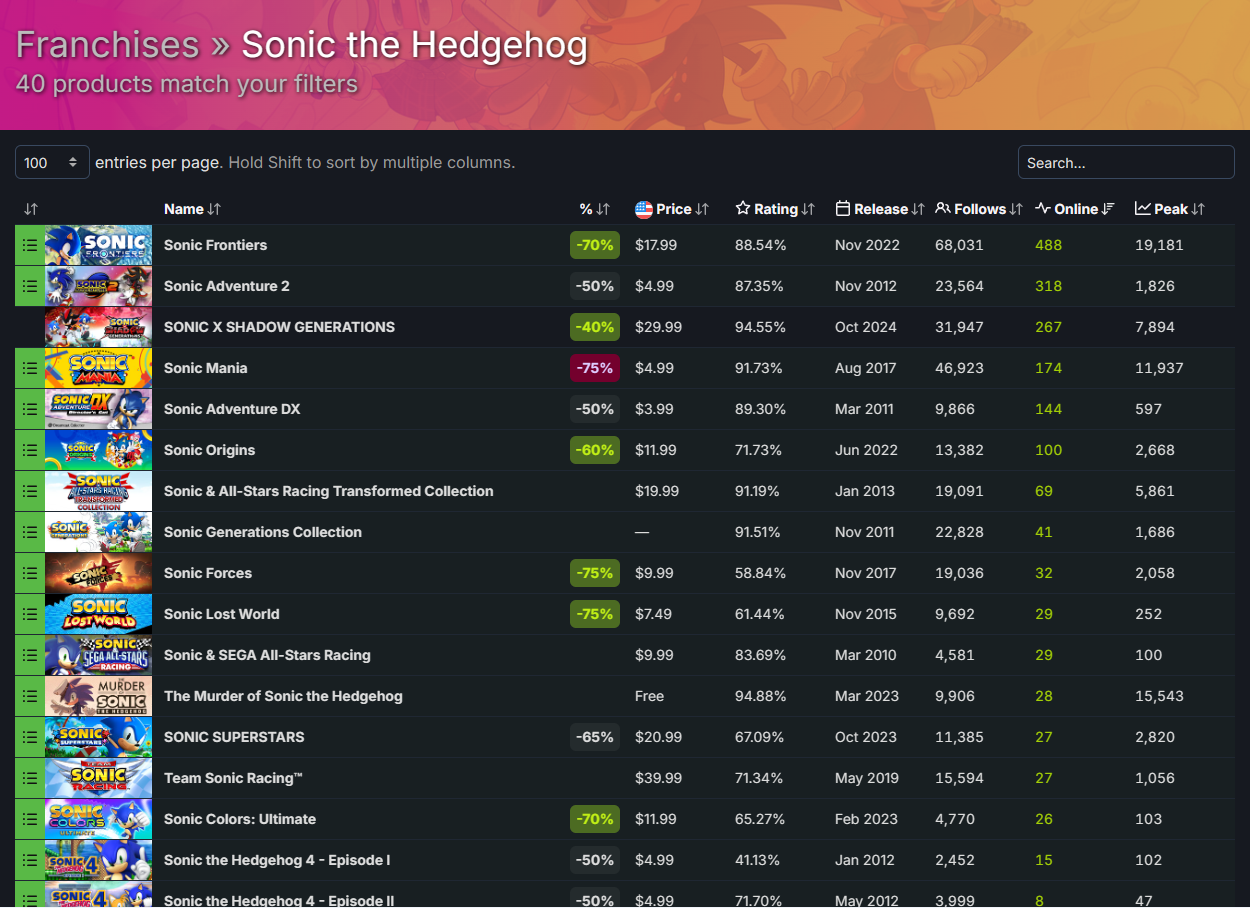Click the -75% discount badge for Sonic Mania
The image size is (1250, 908).
point(595,368)
